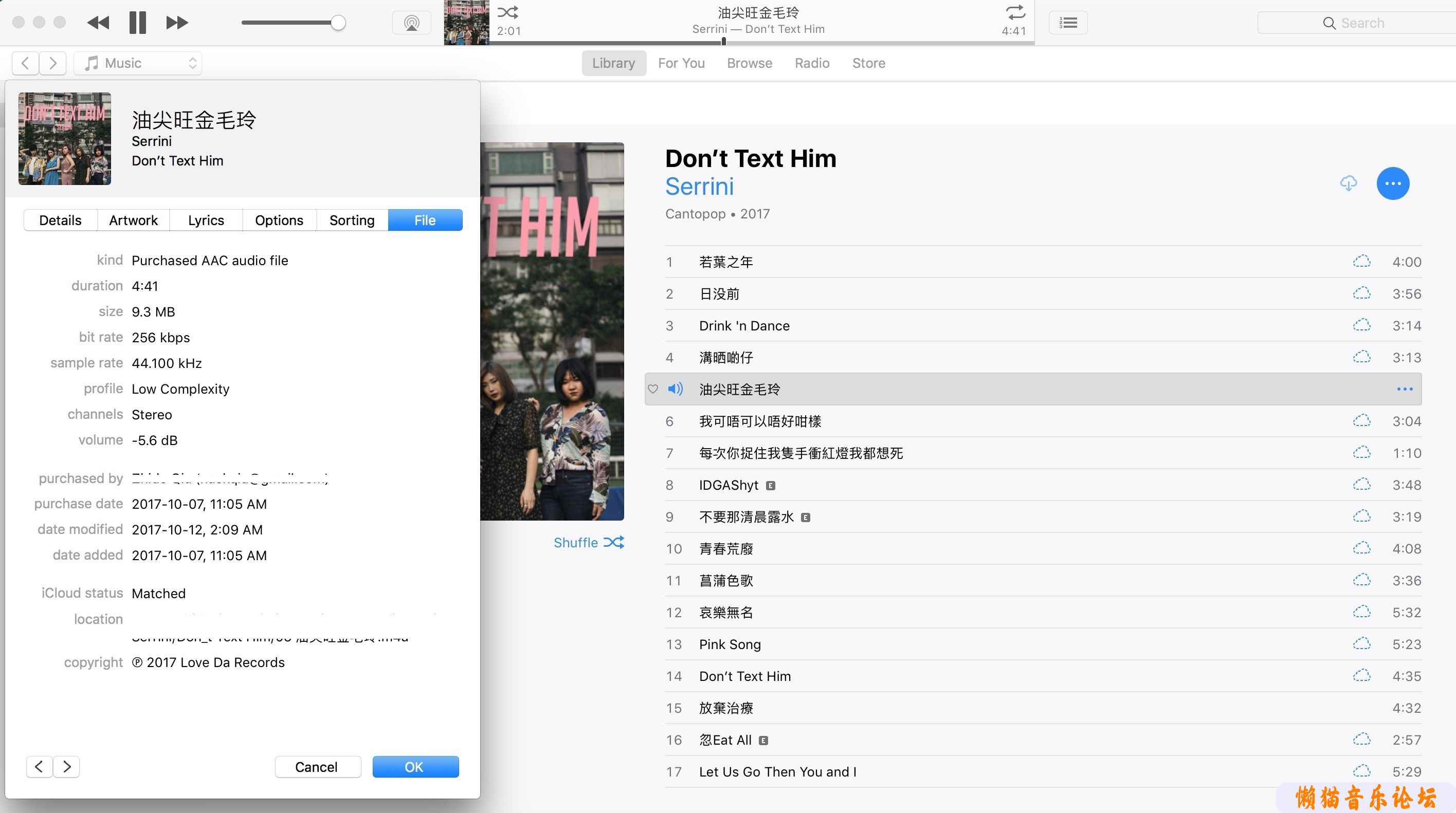This screenshot has height=813, width=1456.
Task: Open the Details tab in song info
Action: coord(61,220)
